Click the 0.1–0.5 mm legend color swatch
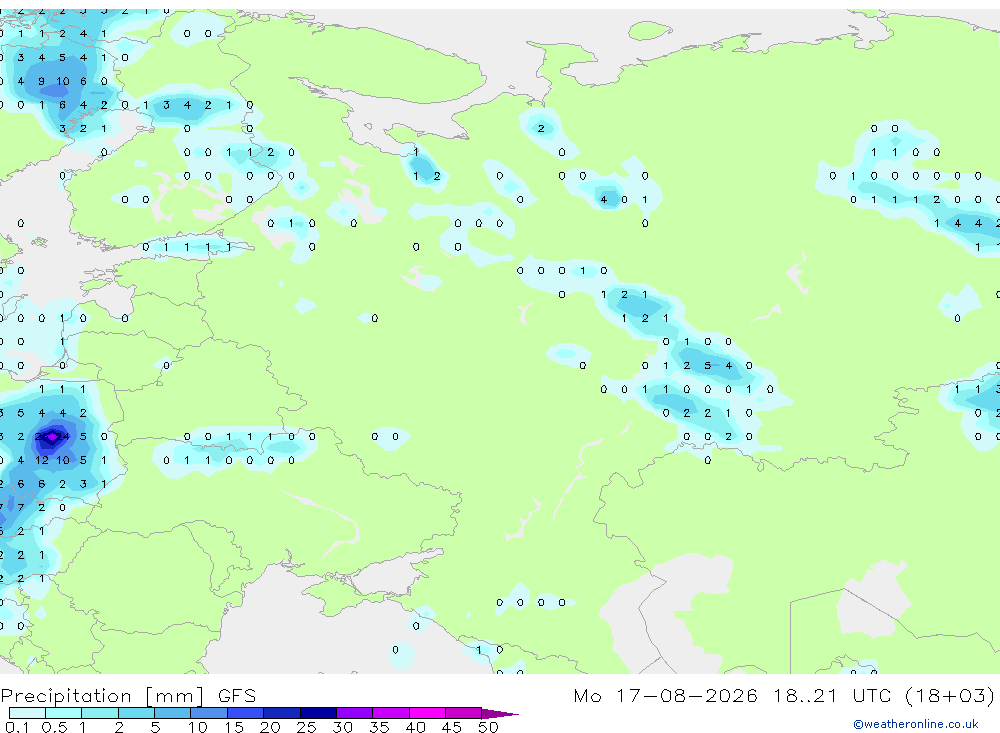The image size is (1000, 733). coord(27,713)
